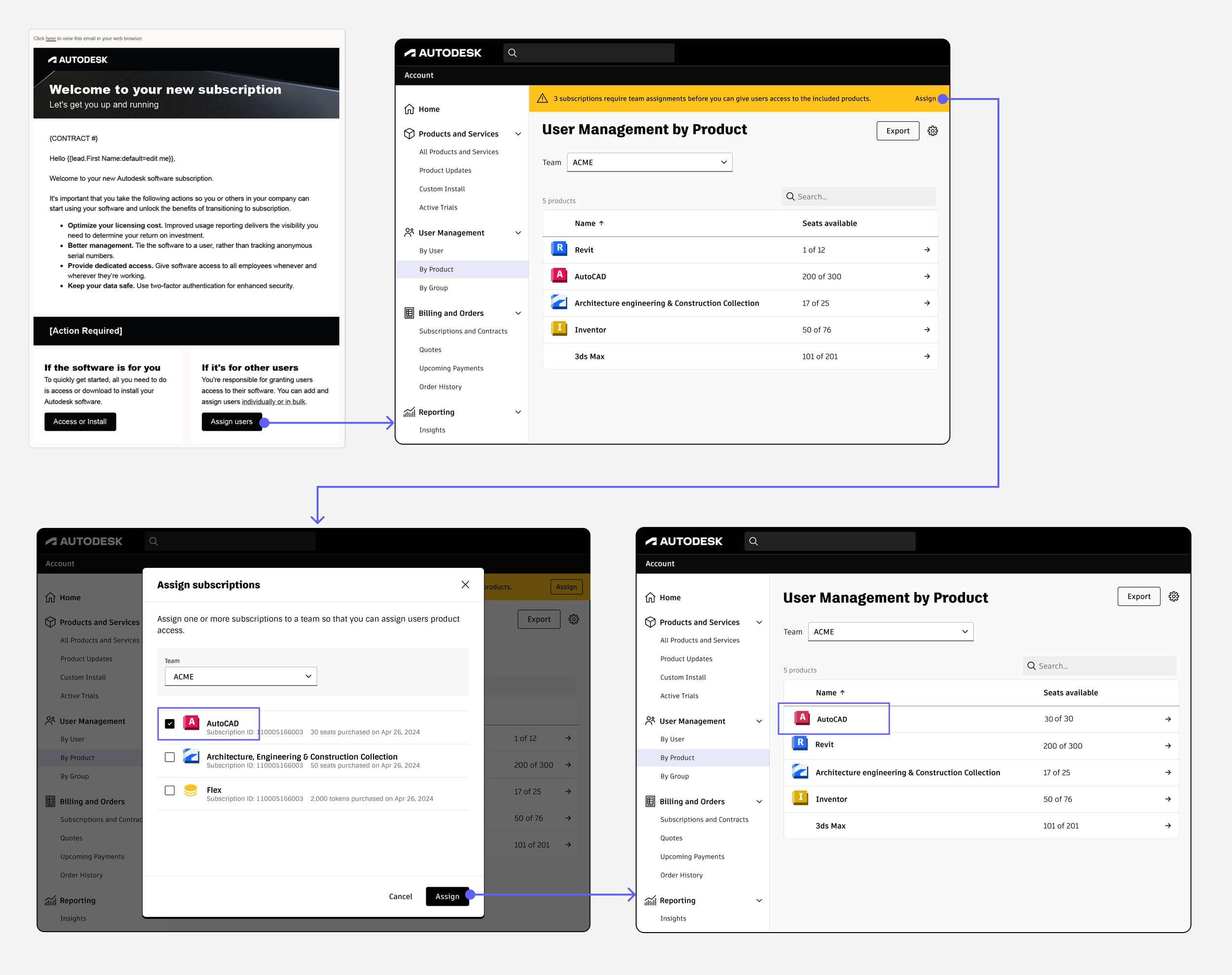The width and height of the screenshot is (1232, 975).
Task: Open the ACME Team dropdown in the lower-right account window
Action: point(890,631)
